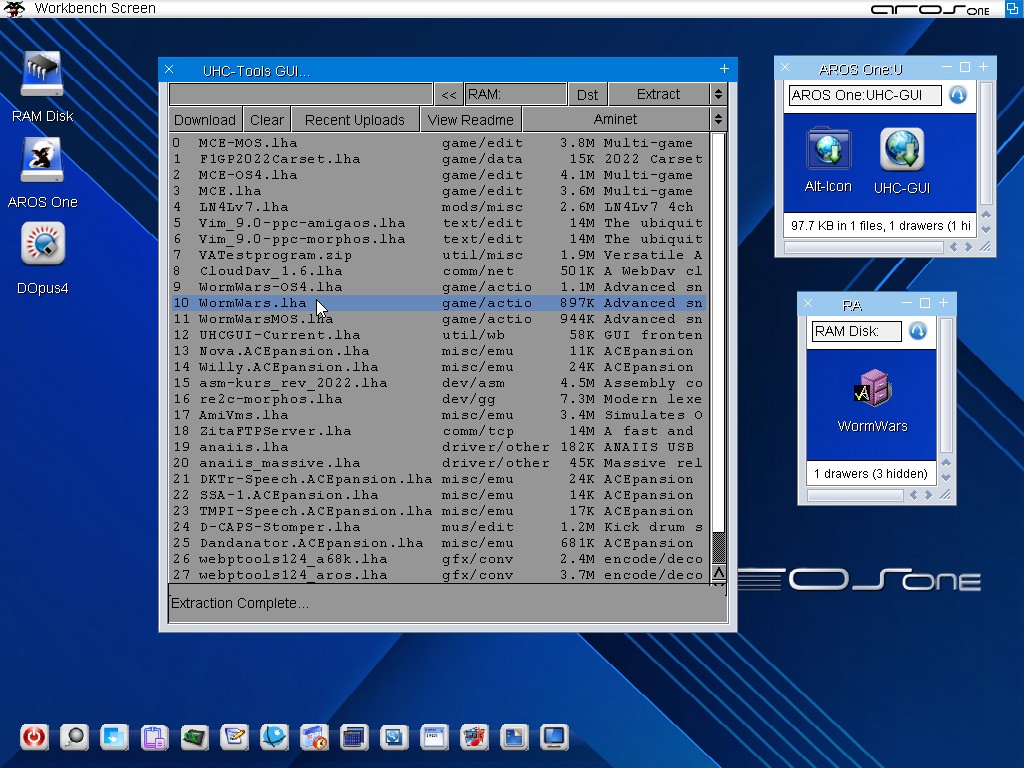This screenshot has height=768, width=1024.
Task: Click the Recent Uploads button
Action: point(354,120)
